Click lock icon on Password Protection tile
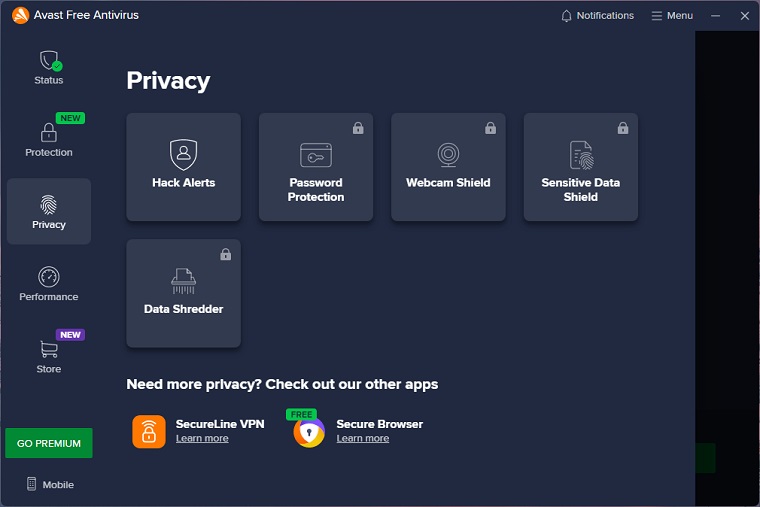The height and width of the screenshot is (507, 760). coord(358,128)
